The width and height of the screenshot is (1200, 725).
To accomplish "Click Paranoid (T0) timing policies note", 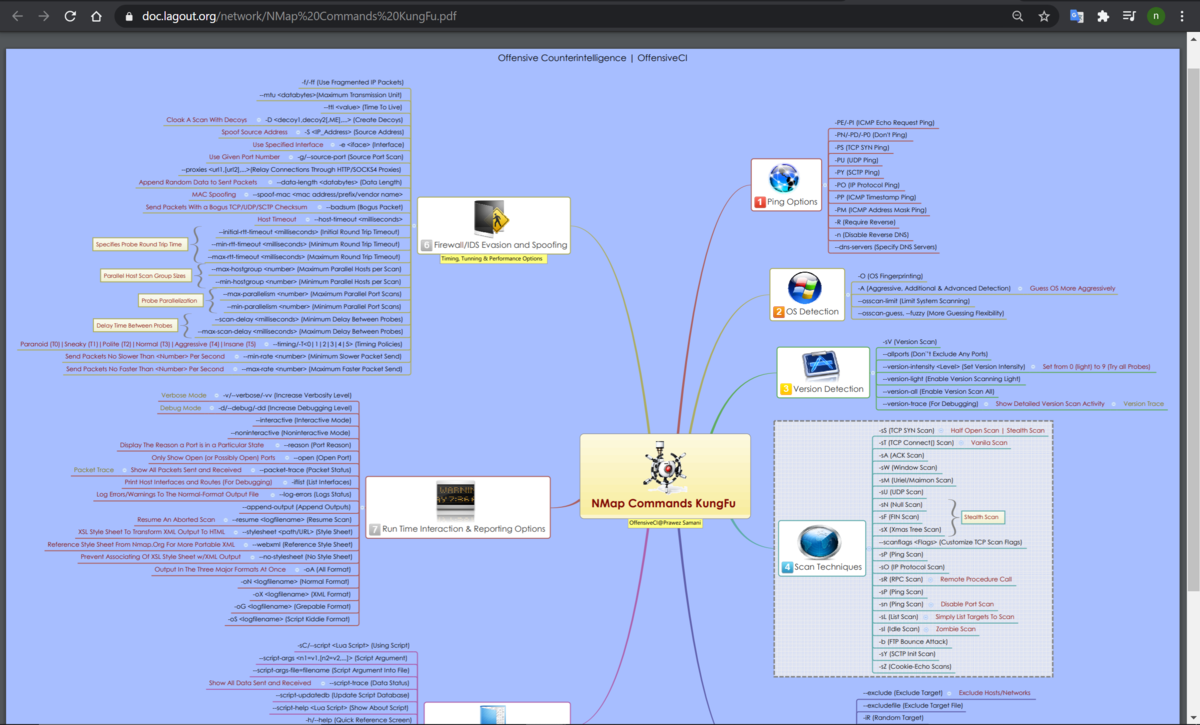I will 138,344.
